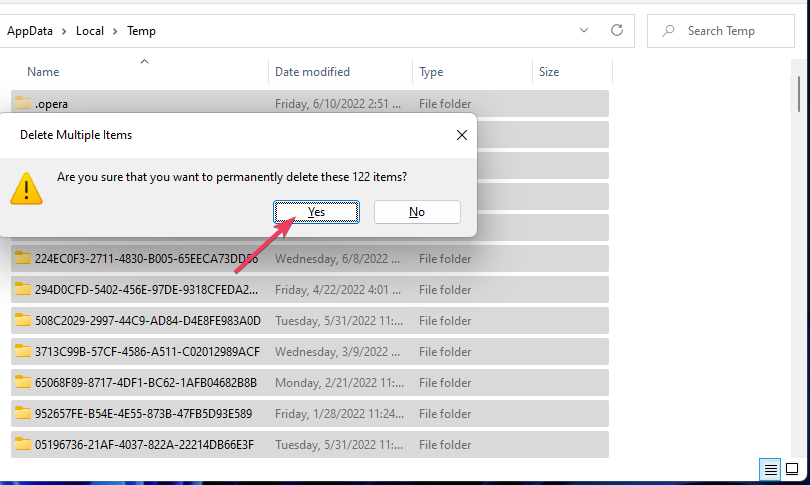Switch to large thumbnails view icon
Screen dimensions: 810x485
[x=792, y=469]
